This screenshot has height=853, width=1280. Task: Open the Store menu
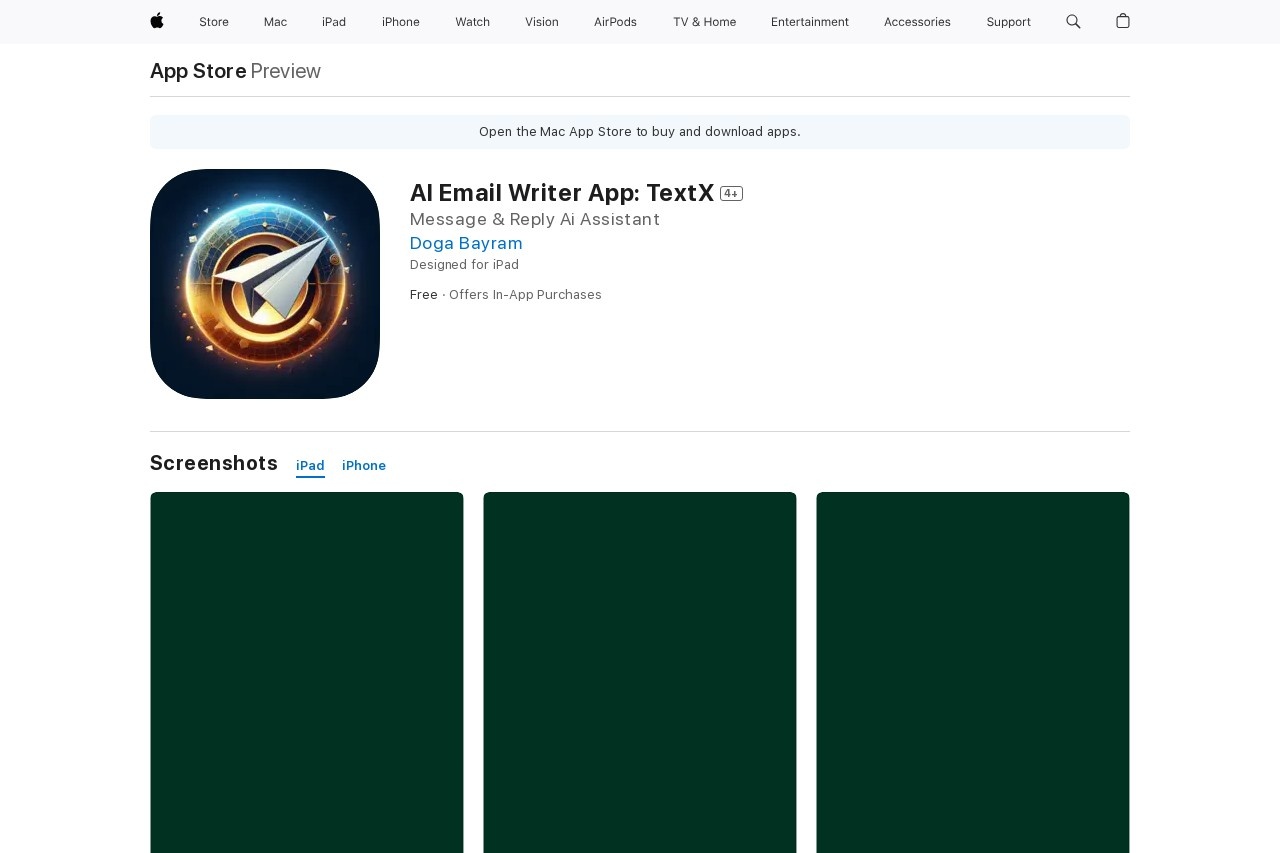[x=214, y=22]
